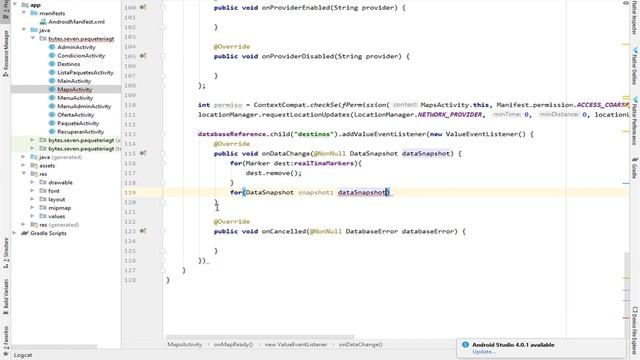Click the info icon in update notification
This screenshot has width=640, height=360.
(x=465, y=344)
